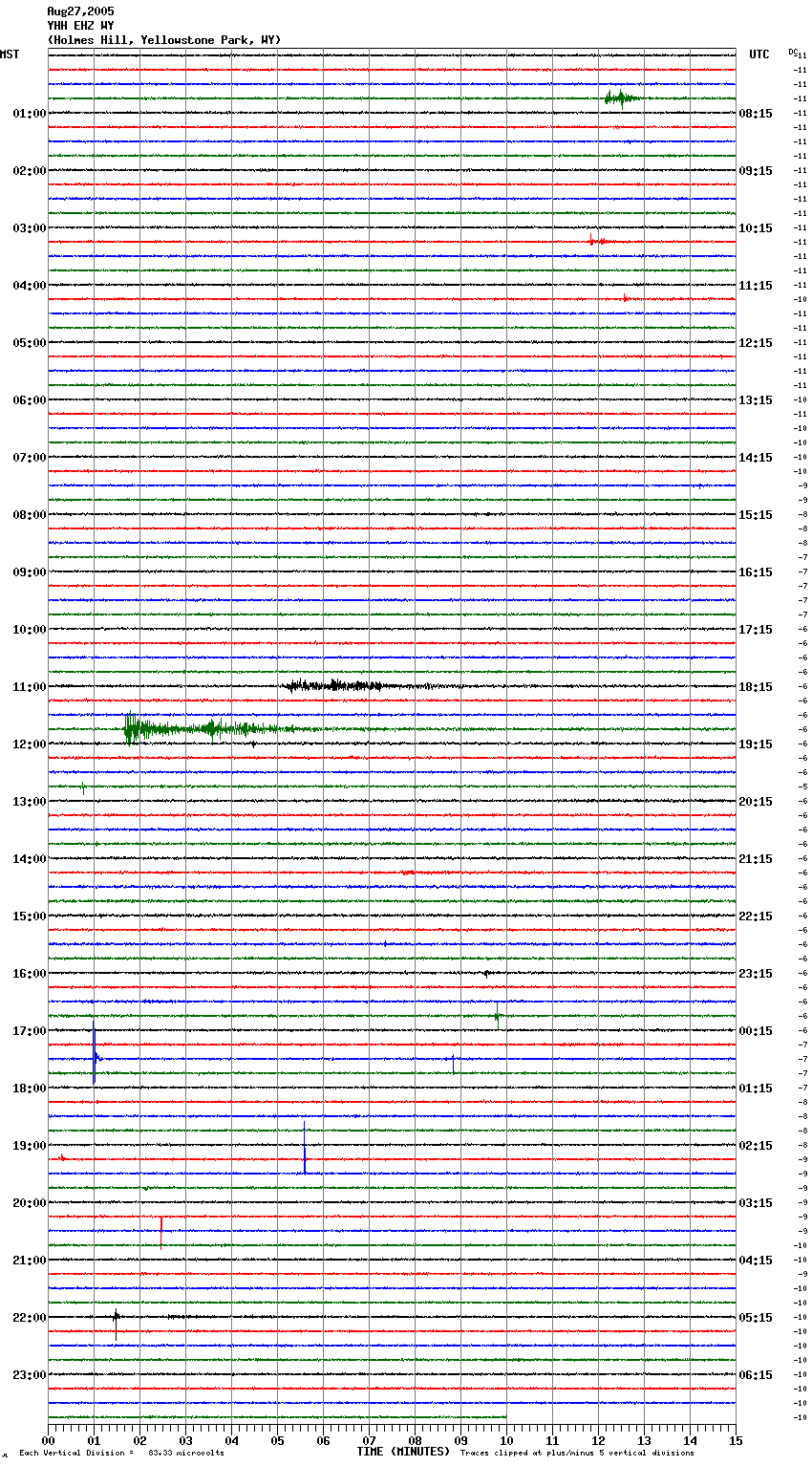Screen dimensions: 812x1466
Task: Click the green seismic event above 01:00 row
Action: click(621, 97)
